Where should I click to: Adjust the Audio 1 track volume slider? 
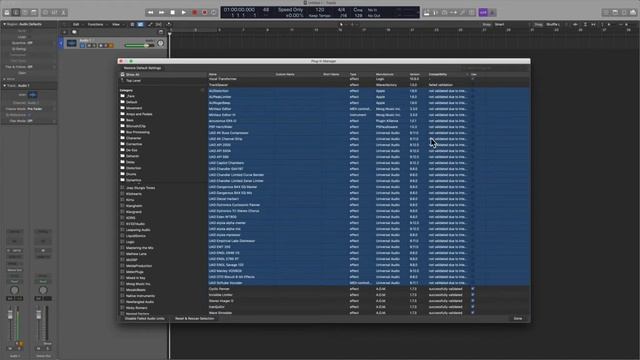coord(139,45)
